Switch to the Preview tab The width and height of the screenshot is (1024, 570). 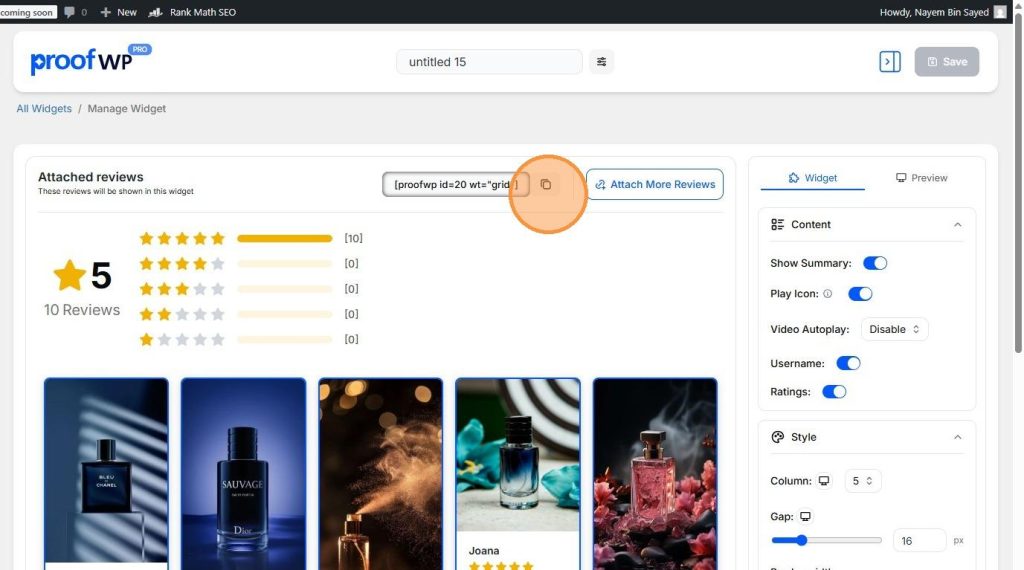click(x=921, y=178)
